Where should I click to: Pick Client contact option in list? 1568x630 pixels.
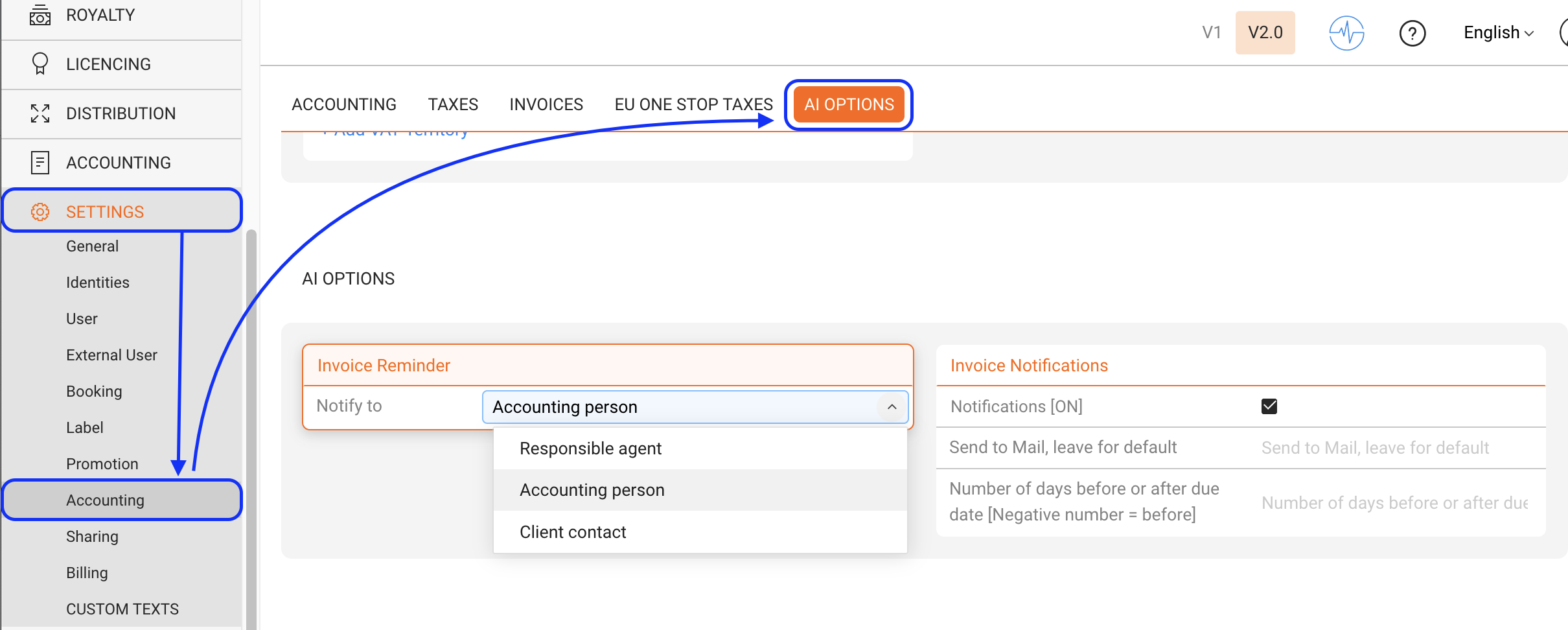pyautogui.click(x=700, y=532)
